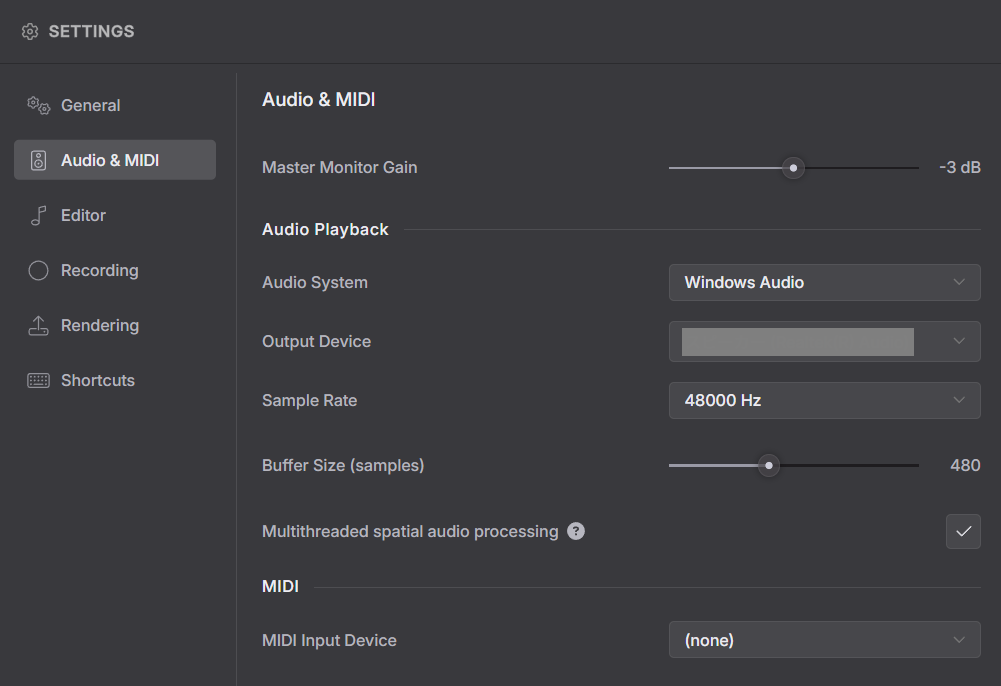Click the Master Monitor Gain slider handle
This screenshot has height=686, width=1001.
pos(793,168)
